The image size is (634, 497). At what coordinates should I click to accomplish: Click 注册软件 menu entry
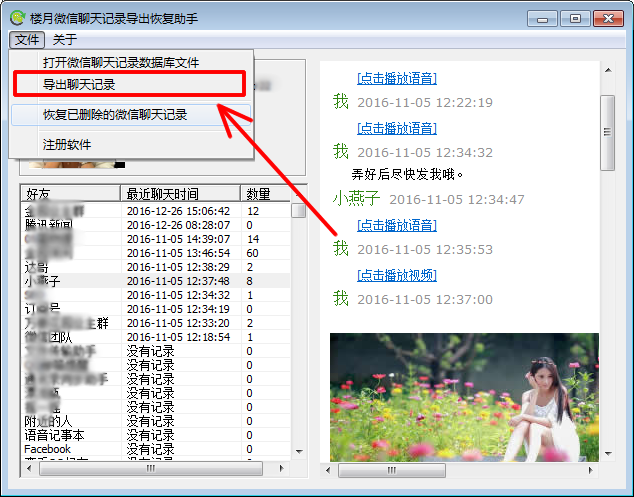67,145
